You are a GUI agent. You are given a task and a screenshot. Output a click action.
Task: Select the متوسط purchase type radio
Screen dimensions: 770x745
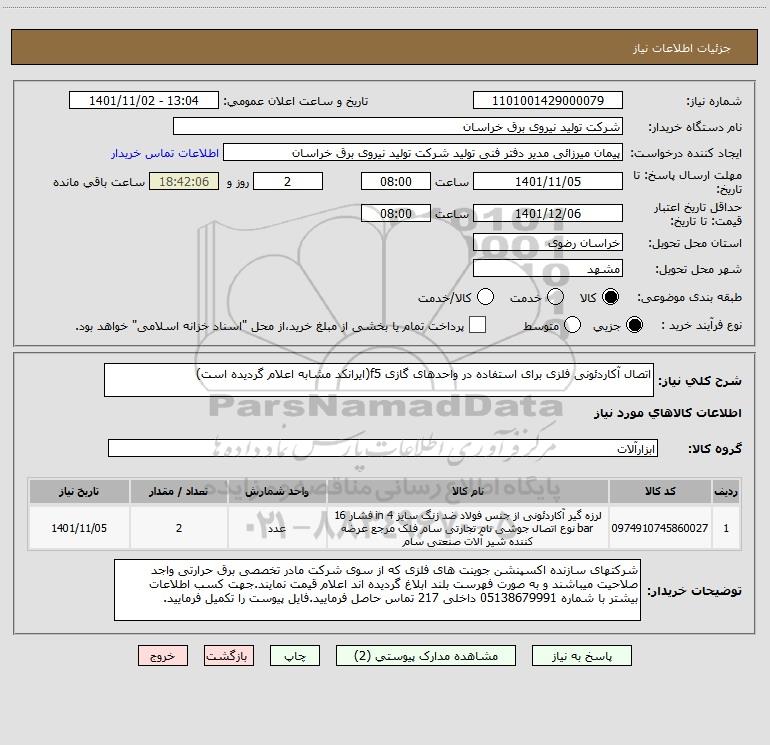[572, 325]
